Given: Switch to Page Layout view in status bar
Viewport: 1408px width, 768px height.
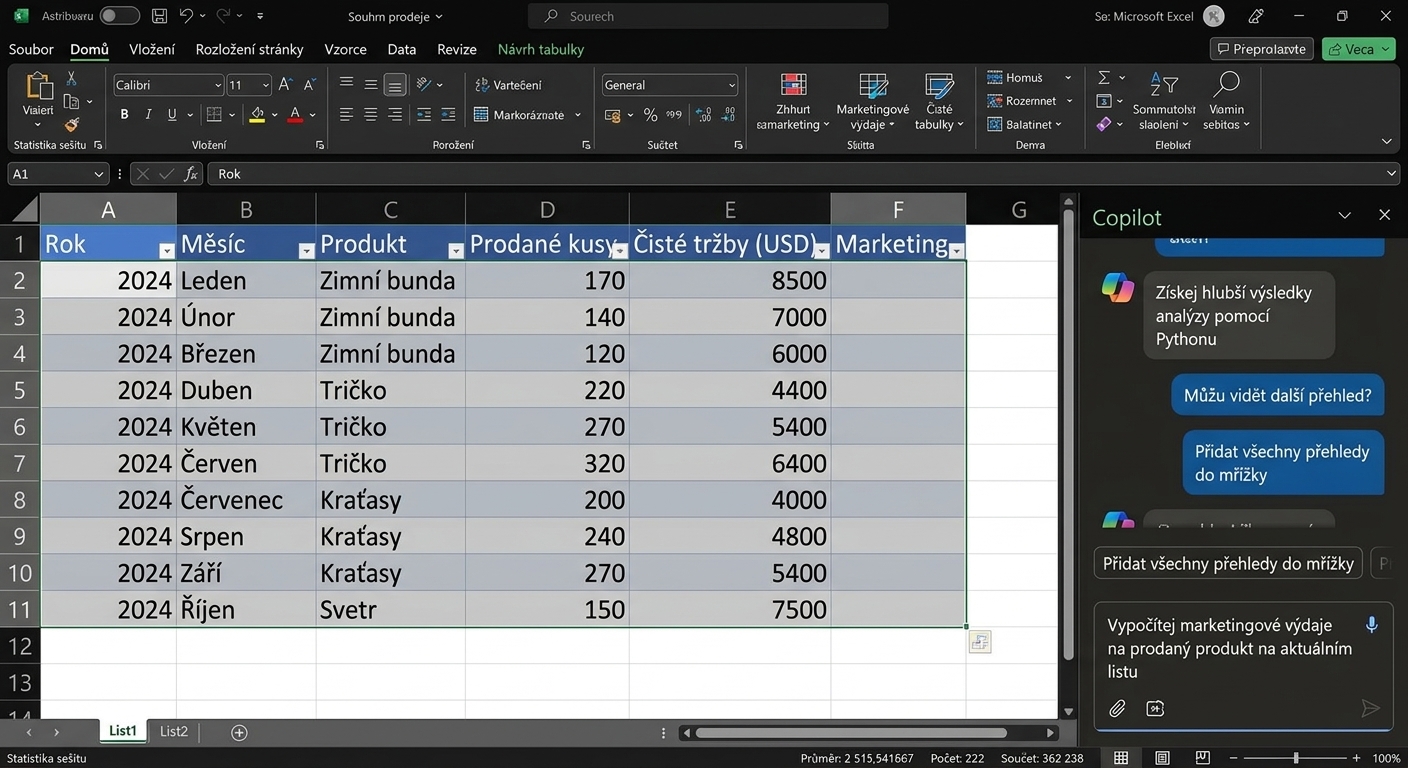Looking at the screenshot, I should pos(1162,758).
